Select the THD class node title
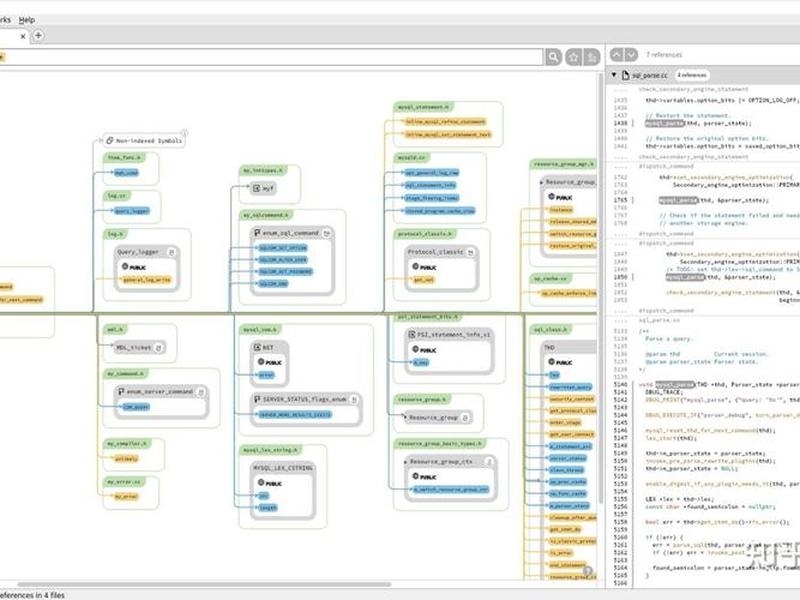This screenshot has height=600, width=800. 549,347
